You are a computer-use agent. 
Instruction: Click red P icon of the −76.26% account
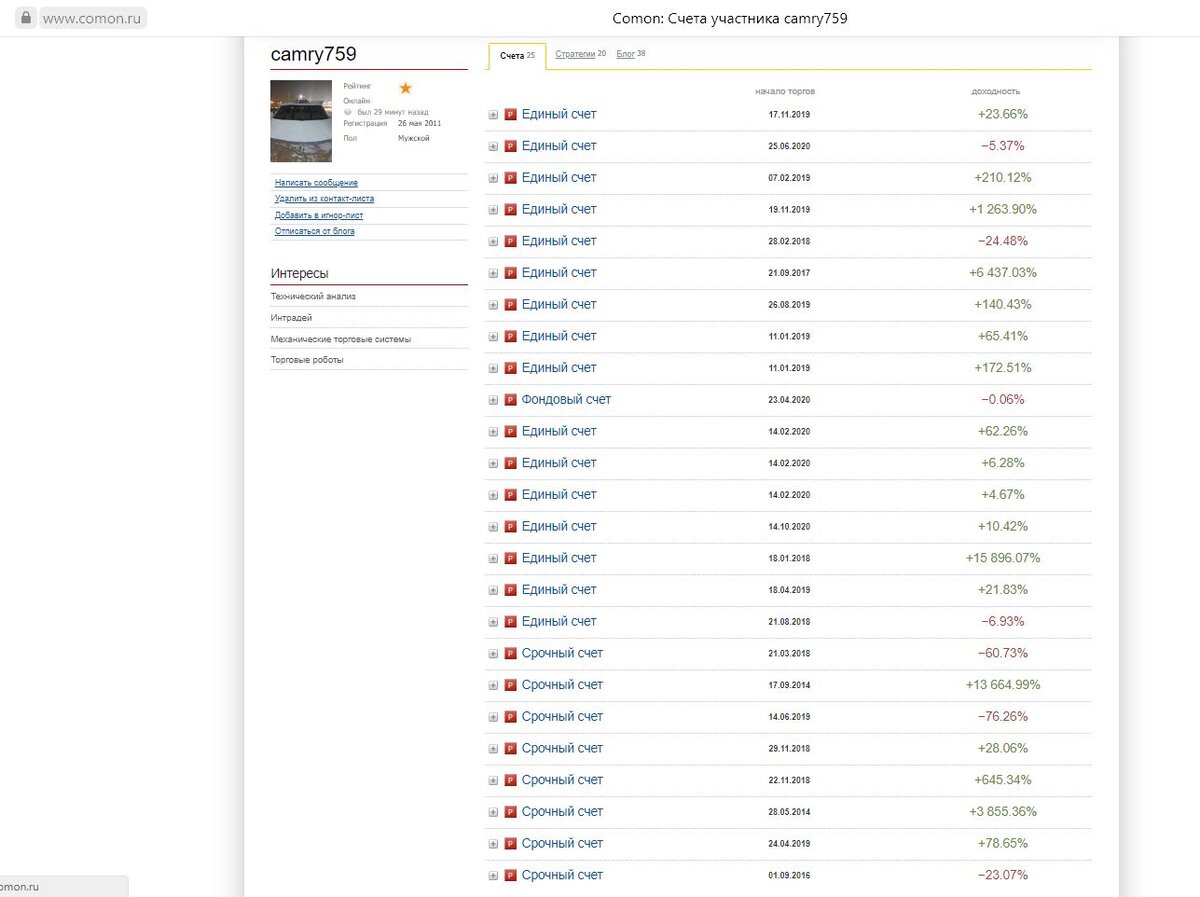tap(510, 717)
